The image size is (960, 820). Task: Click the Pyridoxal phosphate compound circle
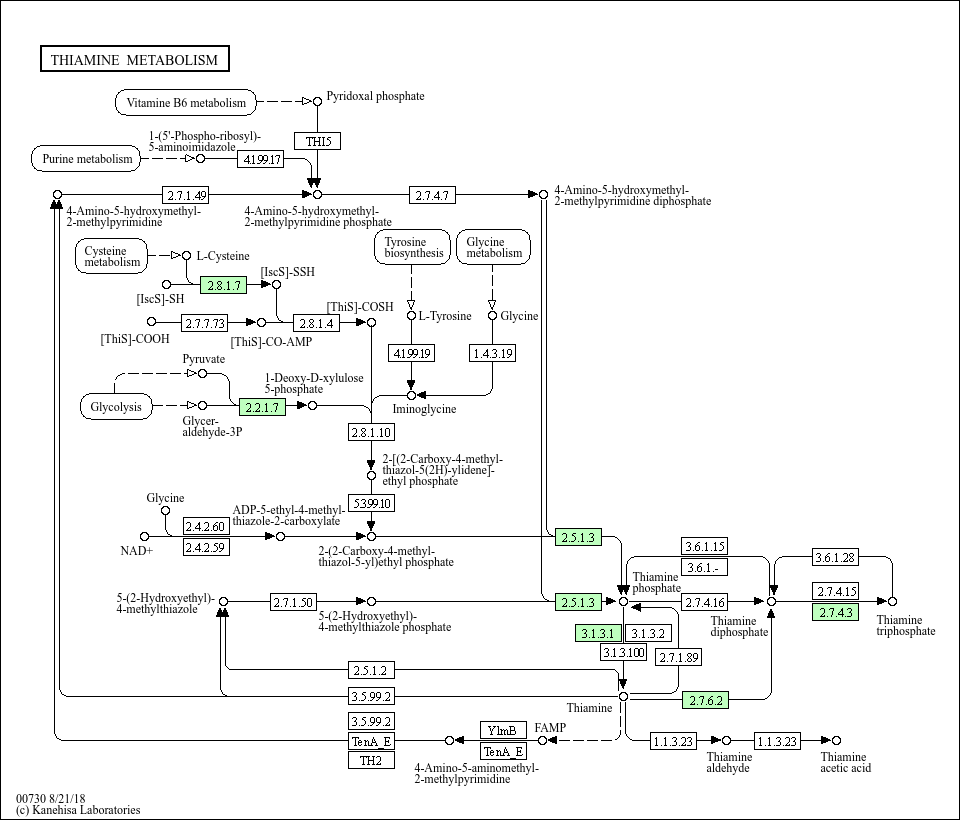pos(317,102)
